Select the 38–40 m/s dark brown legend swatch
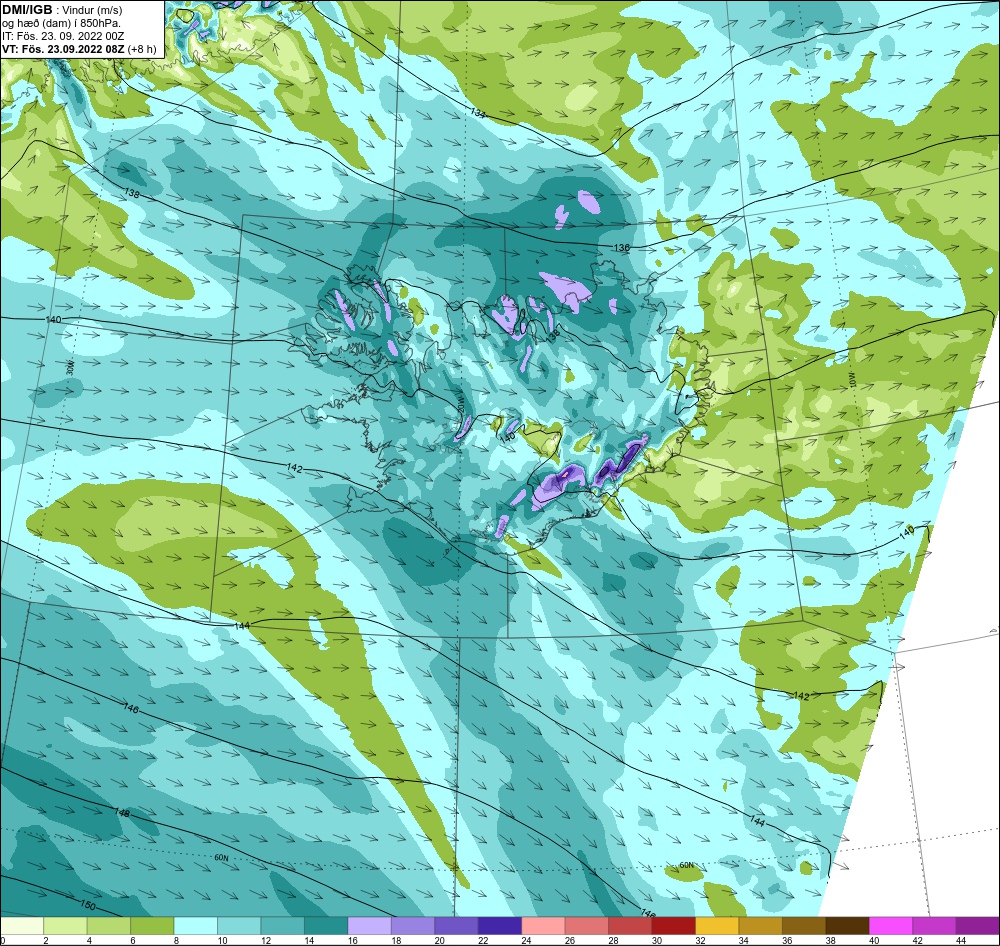Screen dimensions: 1000x946 [x=847, y=926]
